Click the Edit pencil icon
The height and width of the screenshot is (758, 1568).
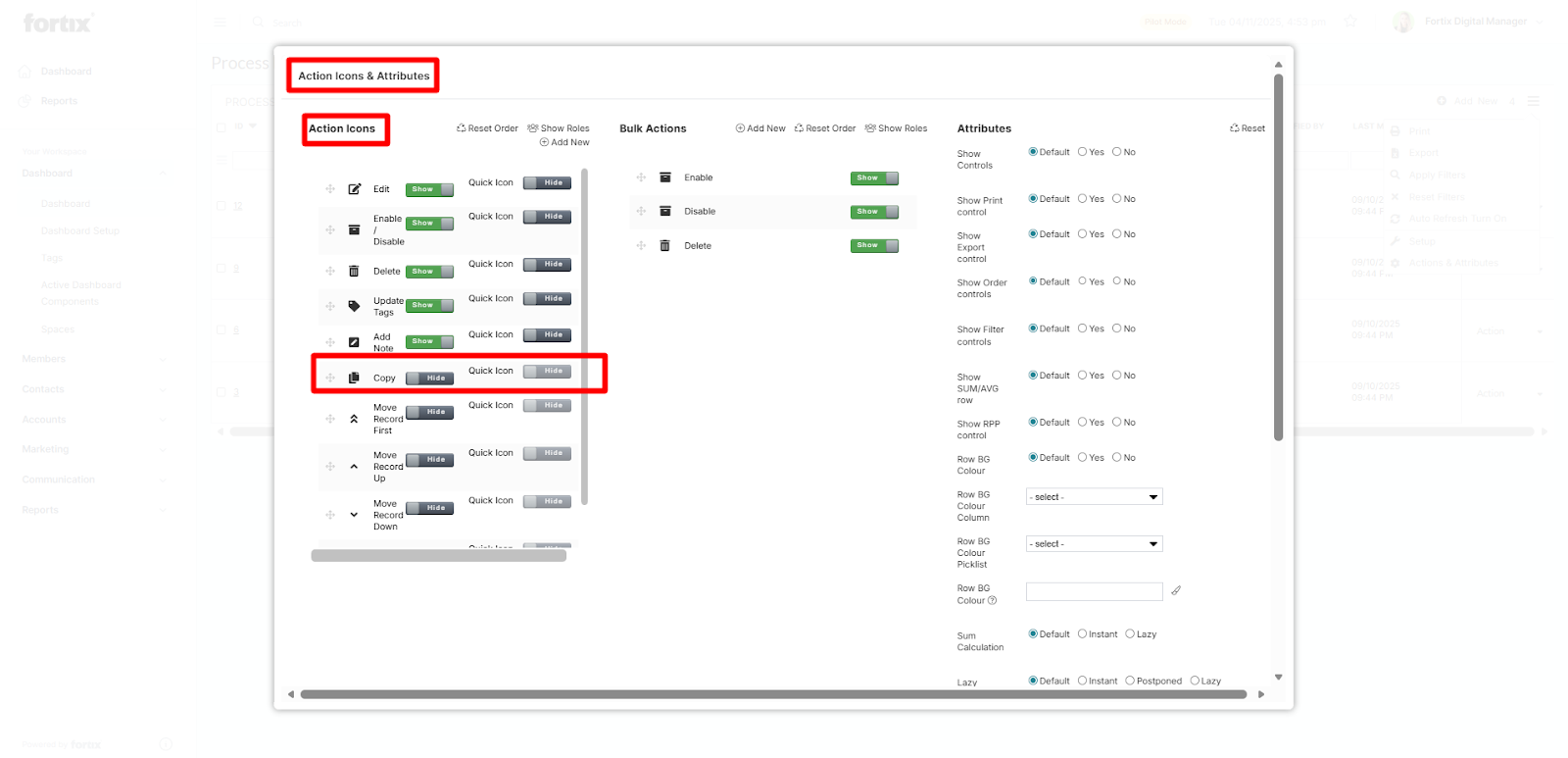[x=354, y=189]
